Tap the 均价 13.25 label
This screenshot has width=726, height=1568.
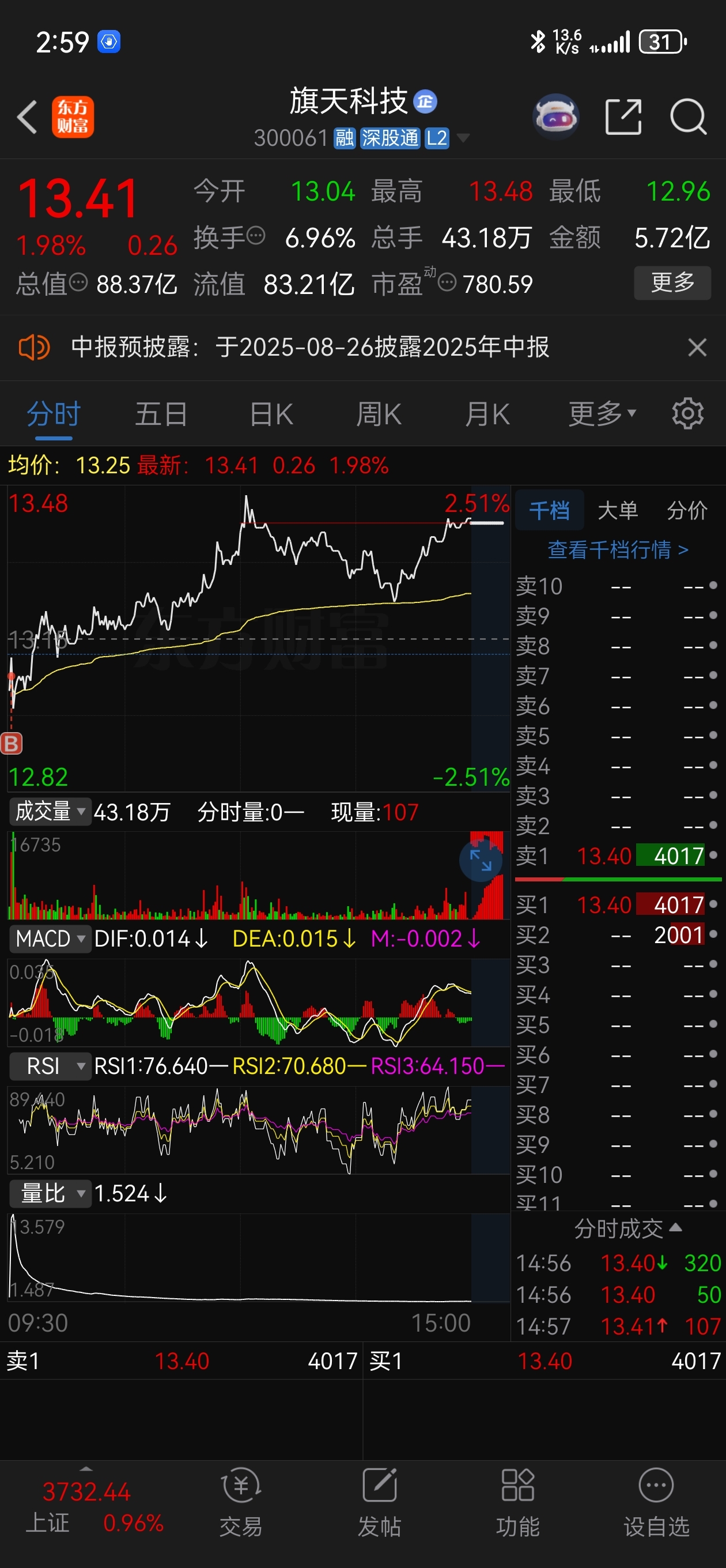click(69, 466)
